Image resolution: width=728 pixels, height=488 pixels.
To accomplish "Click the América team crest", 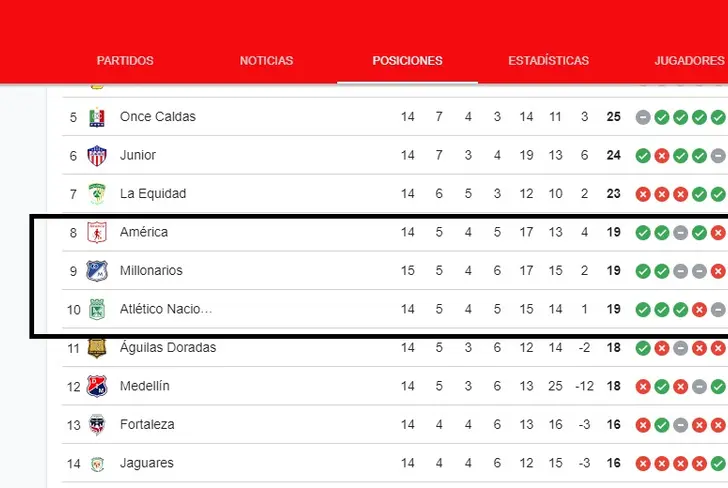I will coord(97,232).
